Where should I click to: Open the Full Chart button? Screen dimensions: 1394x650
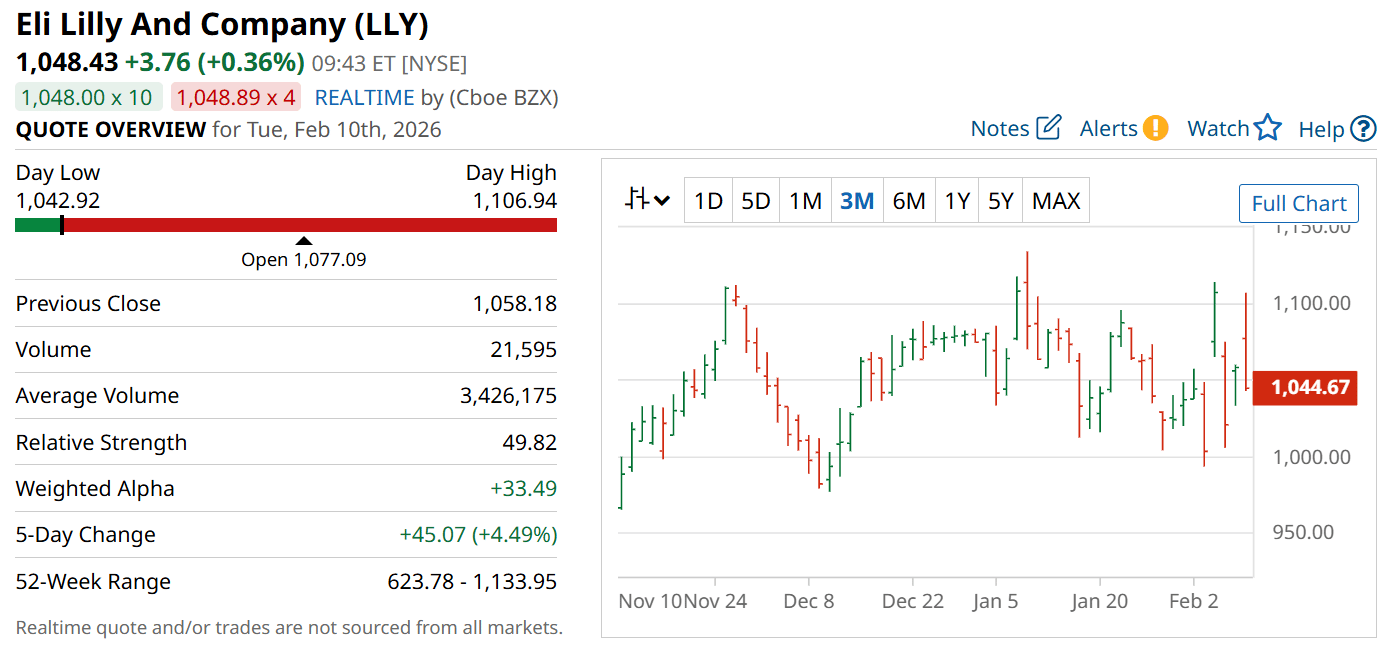click(x=1298, y=204)
